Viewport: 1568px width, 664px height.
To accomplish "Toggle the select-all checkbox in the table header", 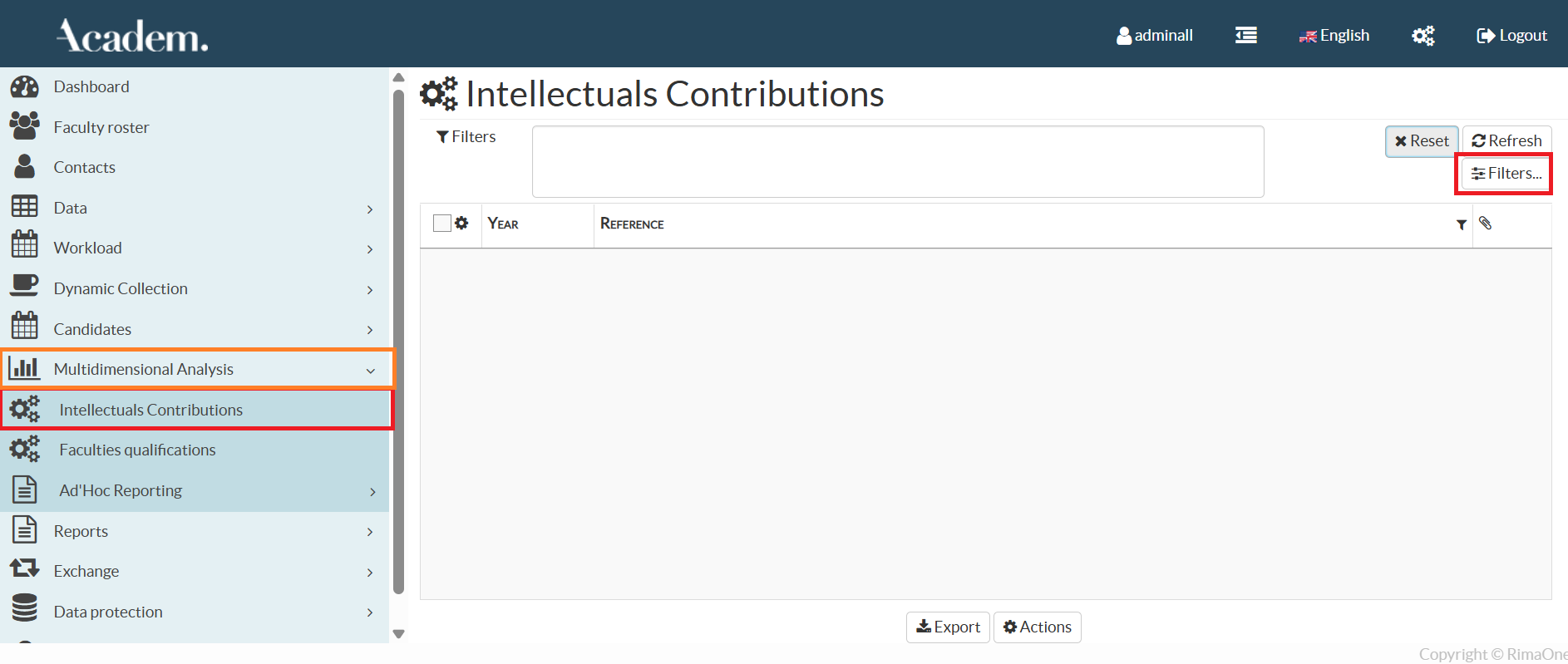I will click(x=441, y=222).
